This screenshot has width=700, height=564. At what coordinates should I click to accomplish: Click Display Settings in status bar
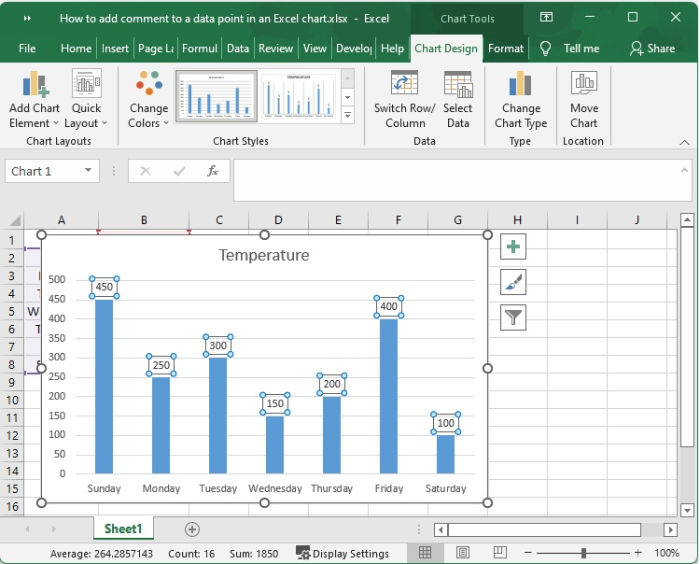tap(343, 553)
